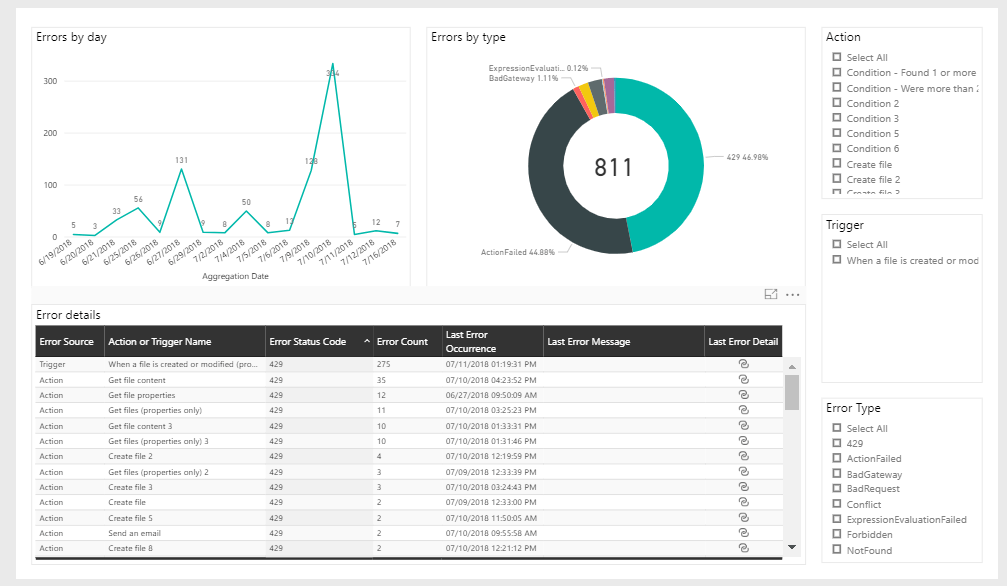
Task: Open error detail link for Create file 3 row
Action: (x=744, y=487)
